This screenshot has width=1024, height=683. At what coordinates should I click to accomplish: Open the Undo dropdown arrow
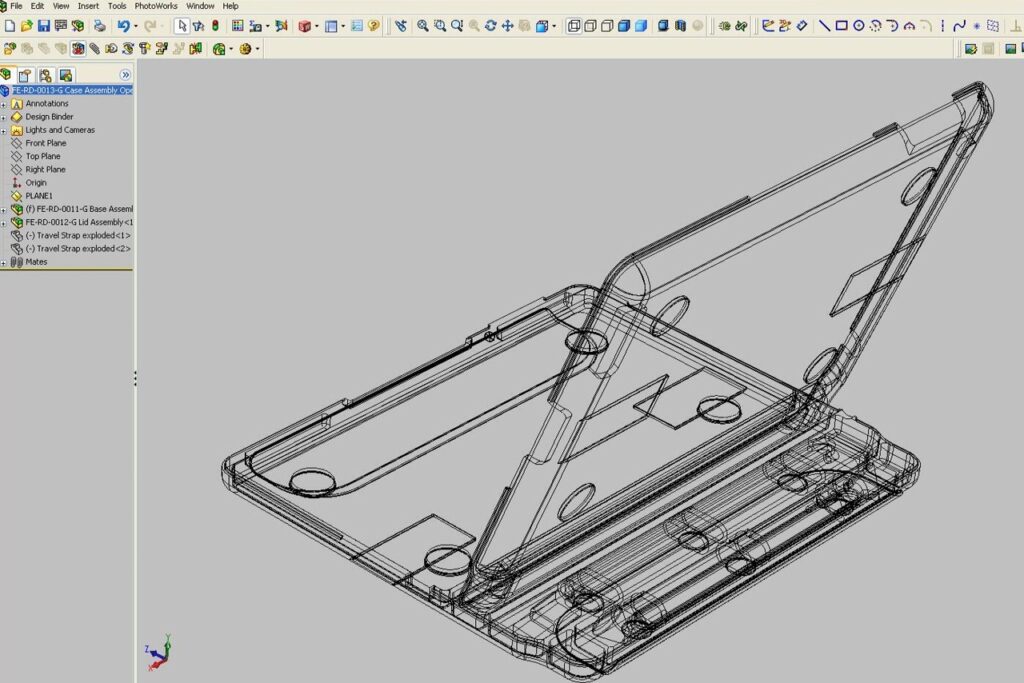(135, 25)
